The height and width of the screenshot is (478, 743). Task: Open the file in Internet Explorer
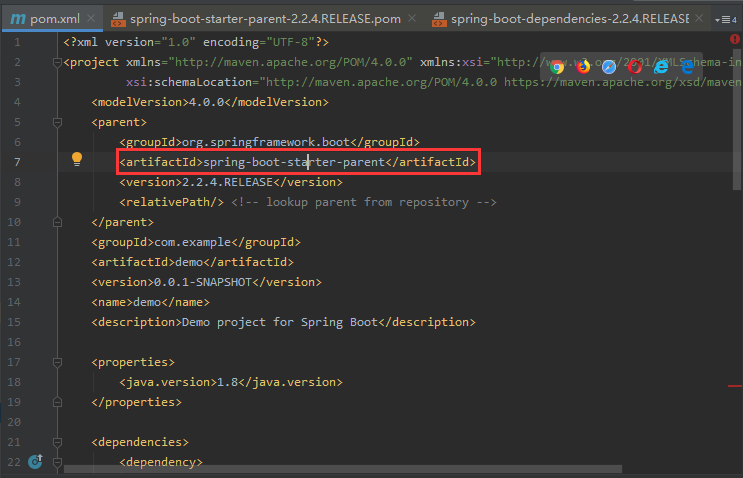point(661,67)
